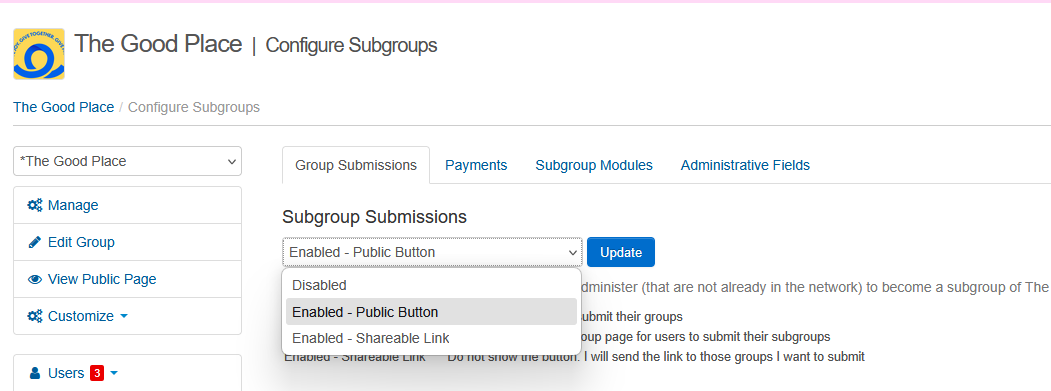Screen dimensions: 1051x391
Task: Click the Subgroup Submissions heading
Action: click(x=374, y=217)
